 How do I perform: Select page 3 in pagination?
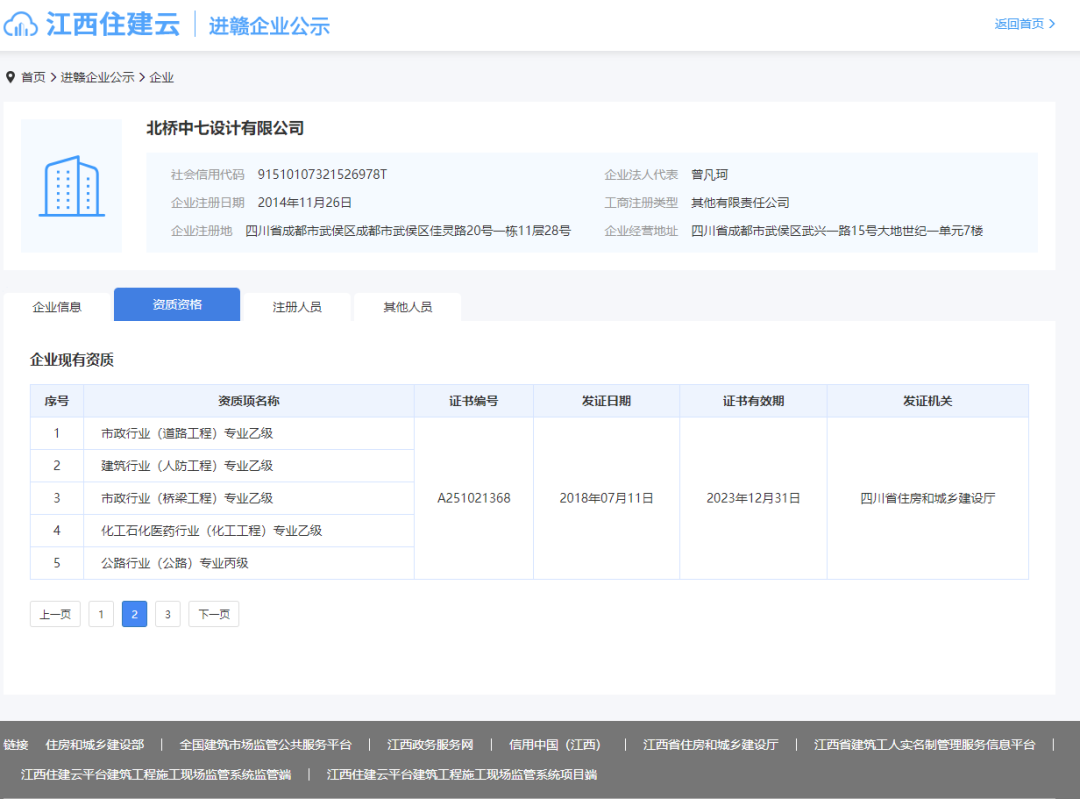[168, 614]
